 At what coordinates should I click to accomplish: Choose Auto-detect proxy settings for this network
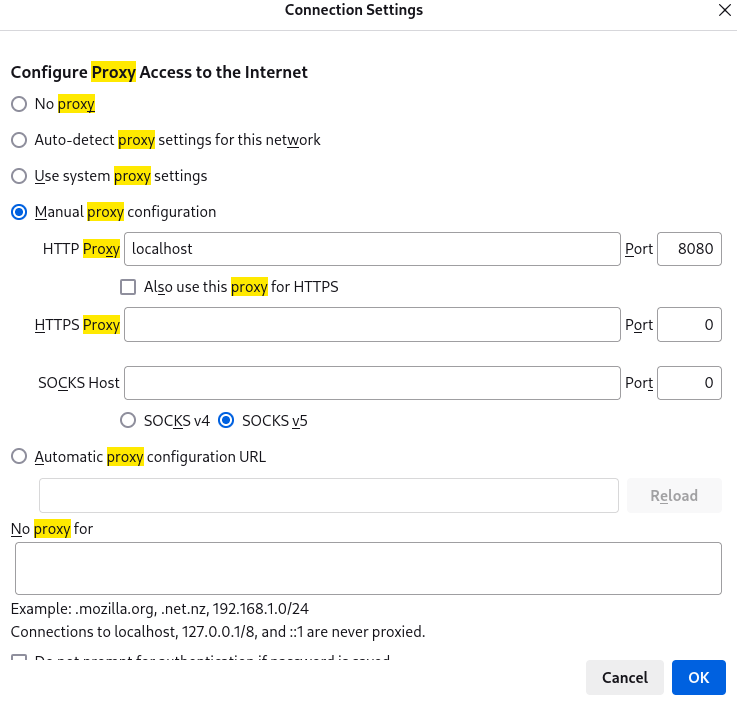[x=19, y=140]
